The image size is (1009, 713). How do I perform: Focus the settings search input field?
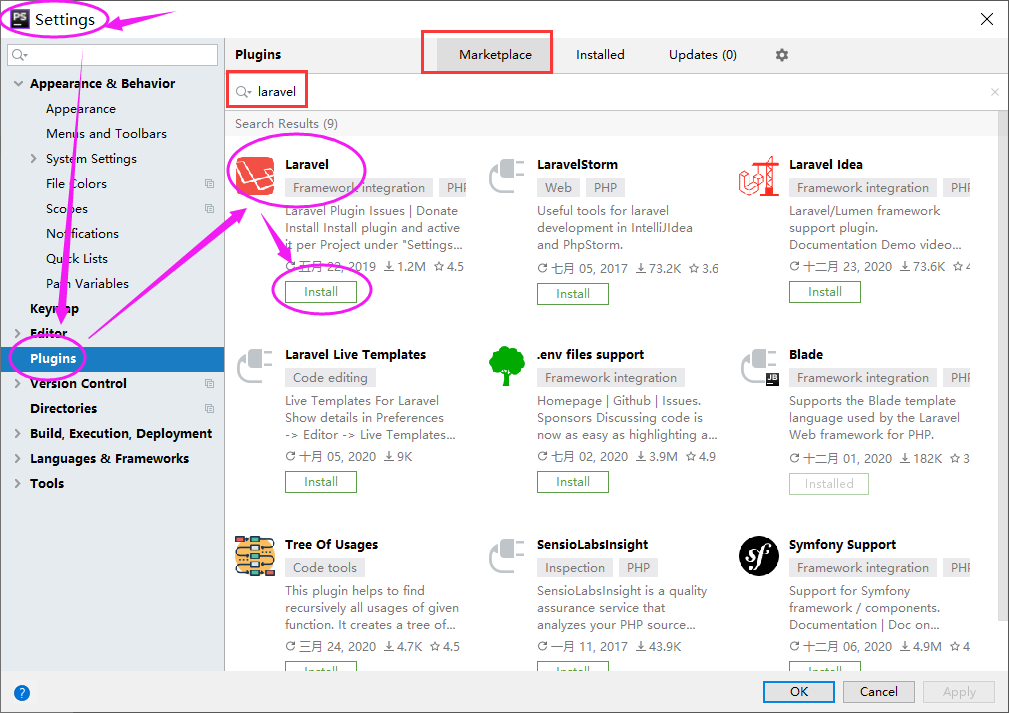tap(113, 55)
